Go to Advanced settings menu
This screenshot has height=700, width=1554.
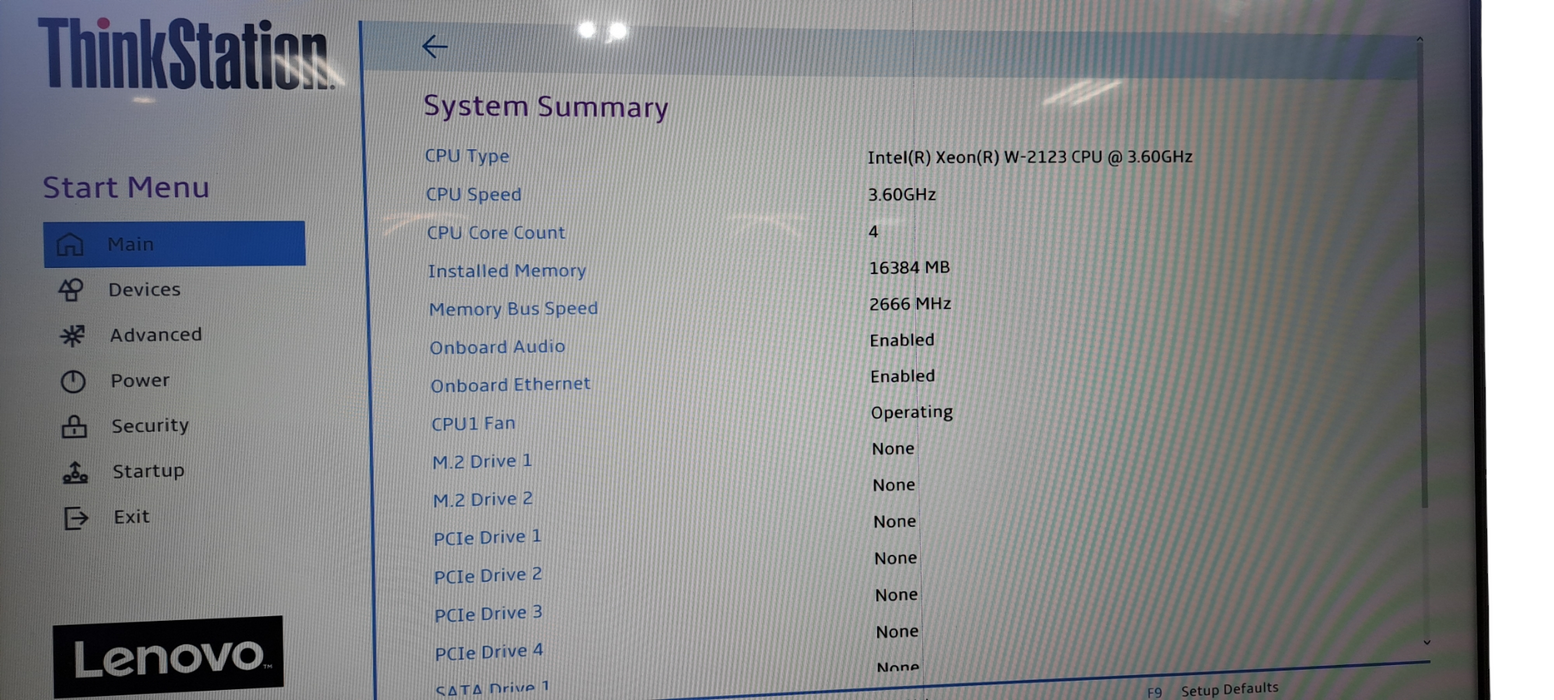pyautogui.click(x=155, y=335)
